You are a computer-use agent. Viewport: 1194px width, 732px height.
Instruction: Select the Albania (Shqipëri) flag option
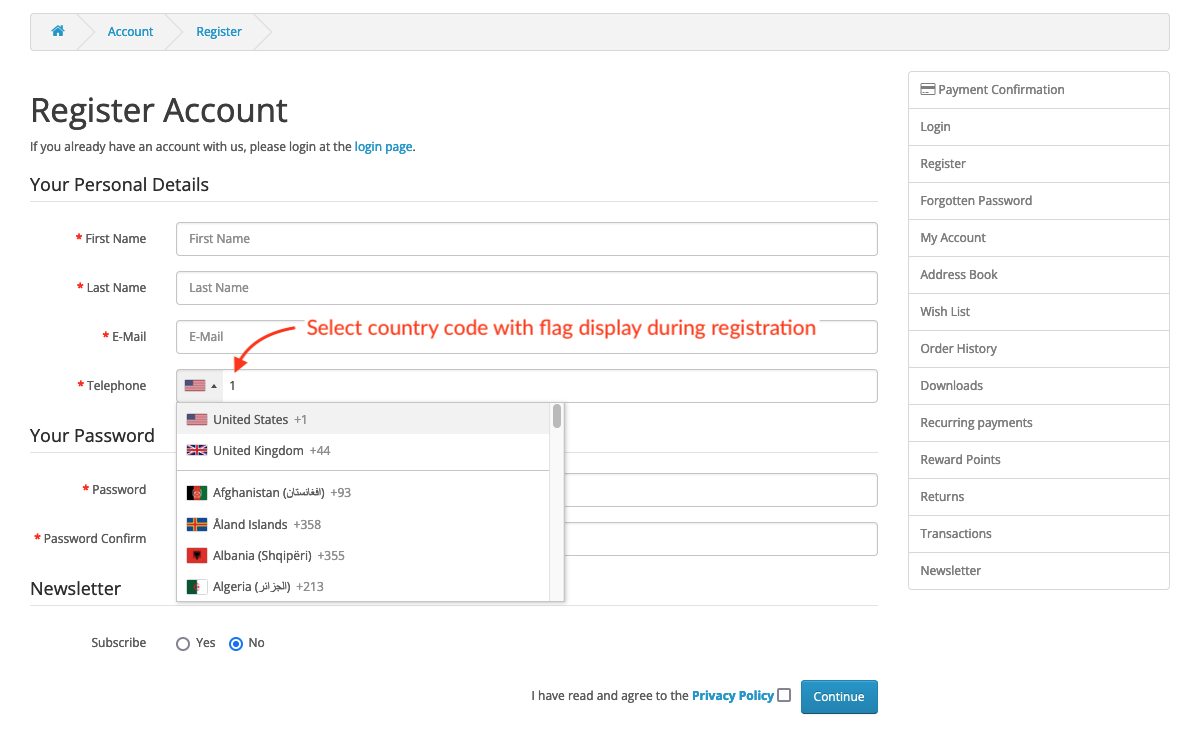[196, 556]
